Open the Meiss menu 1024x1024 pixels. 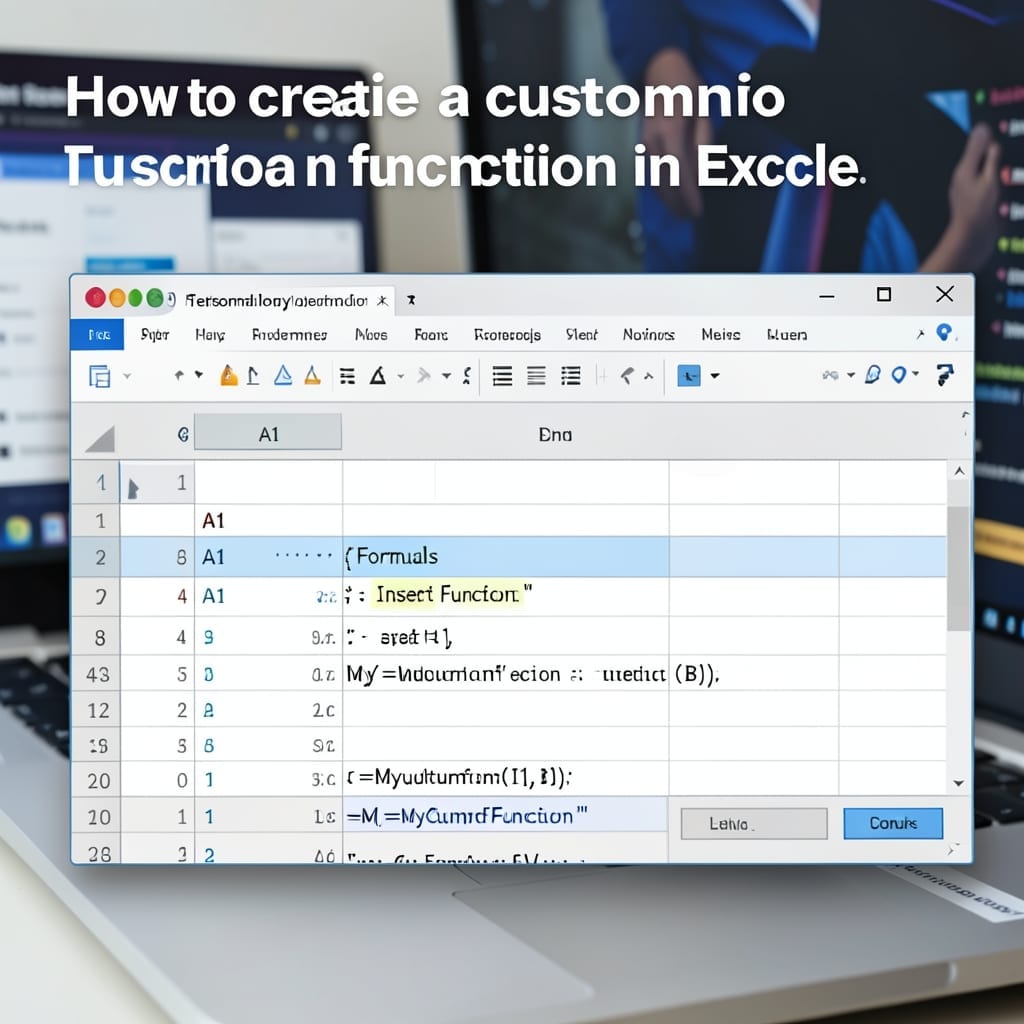(721, 335)
